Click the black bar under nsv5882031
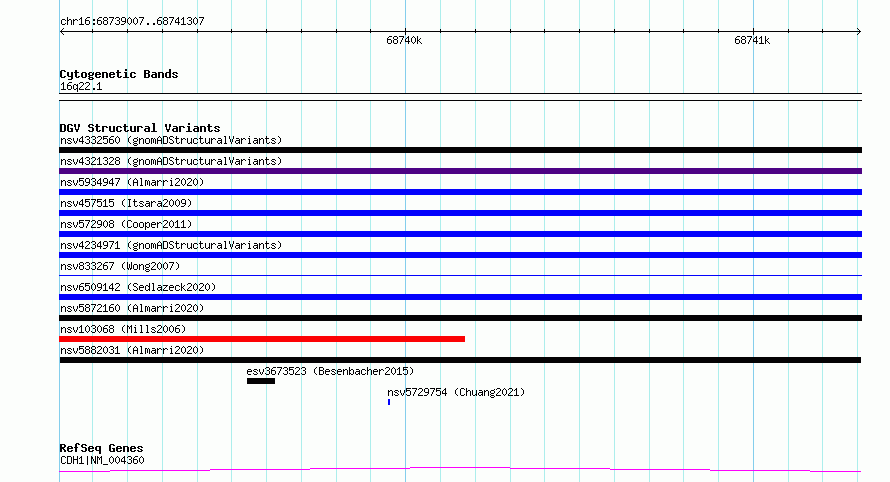Image resolution: width=890 pixels, height=482 pixels. pos(460,360)
